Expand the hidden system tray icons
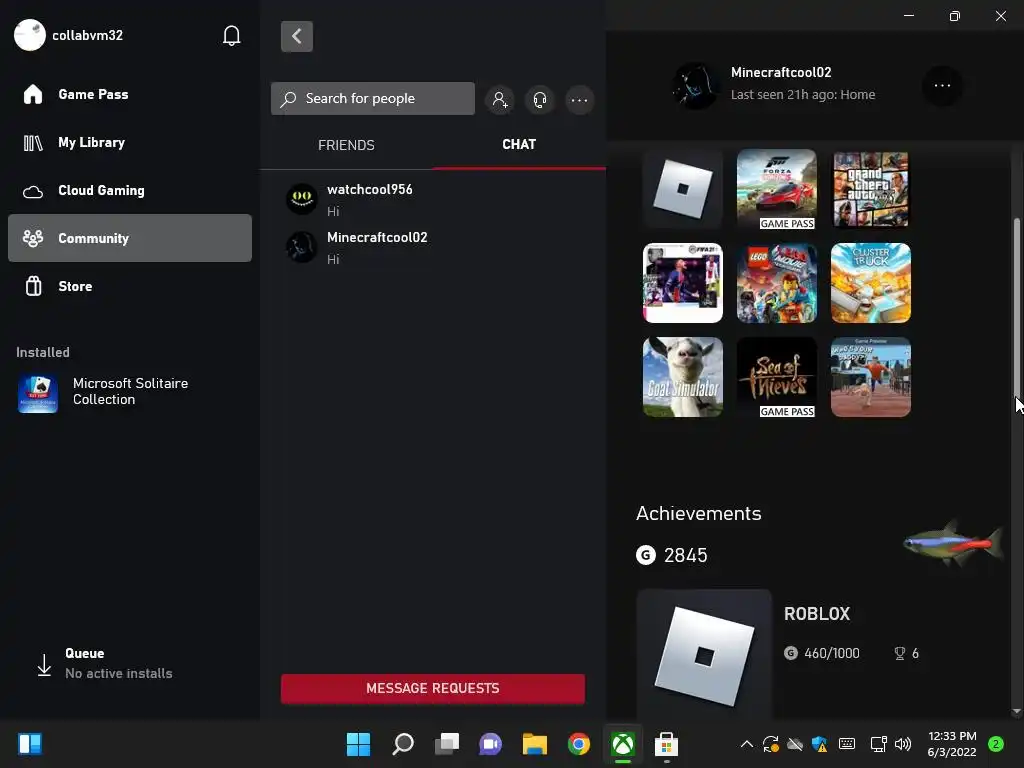This screenshot has width=1024, height=768. [746, 744]
